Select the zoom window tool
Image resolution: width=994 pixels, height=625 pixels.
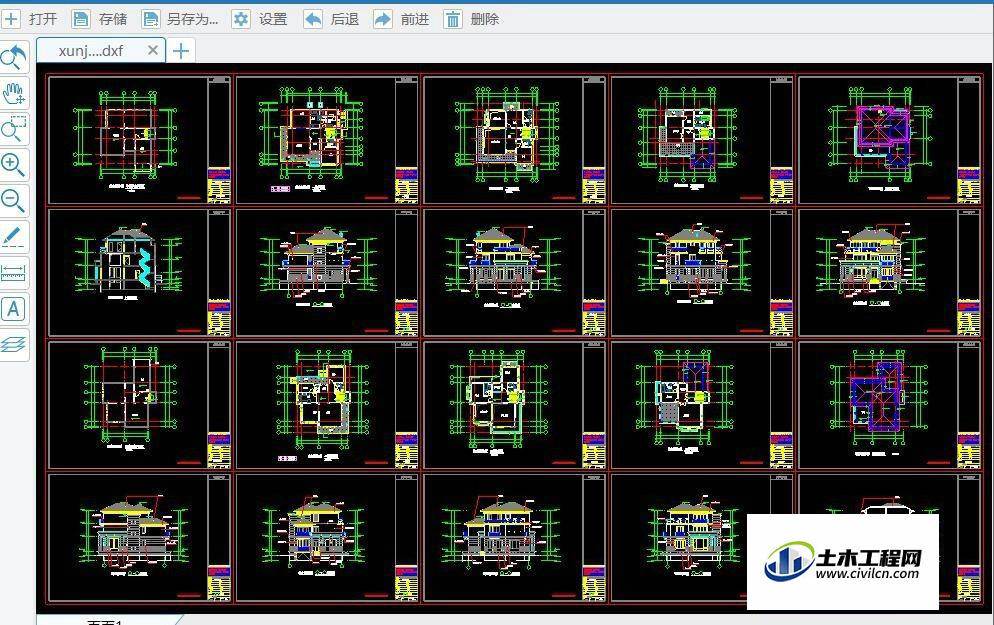(14, 129)
